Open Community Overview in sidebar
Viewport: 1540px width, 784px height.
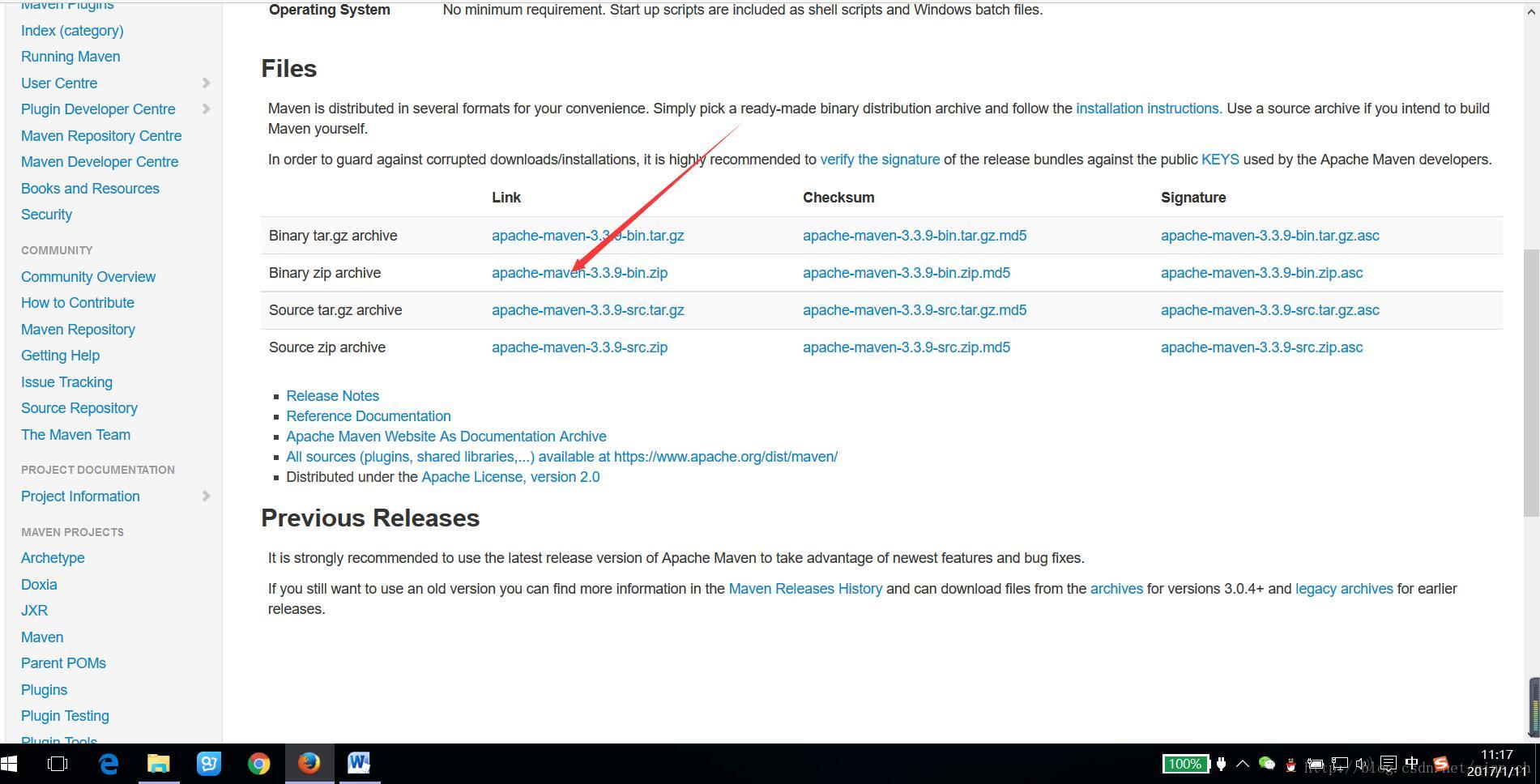(x=88, y=277)
